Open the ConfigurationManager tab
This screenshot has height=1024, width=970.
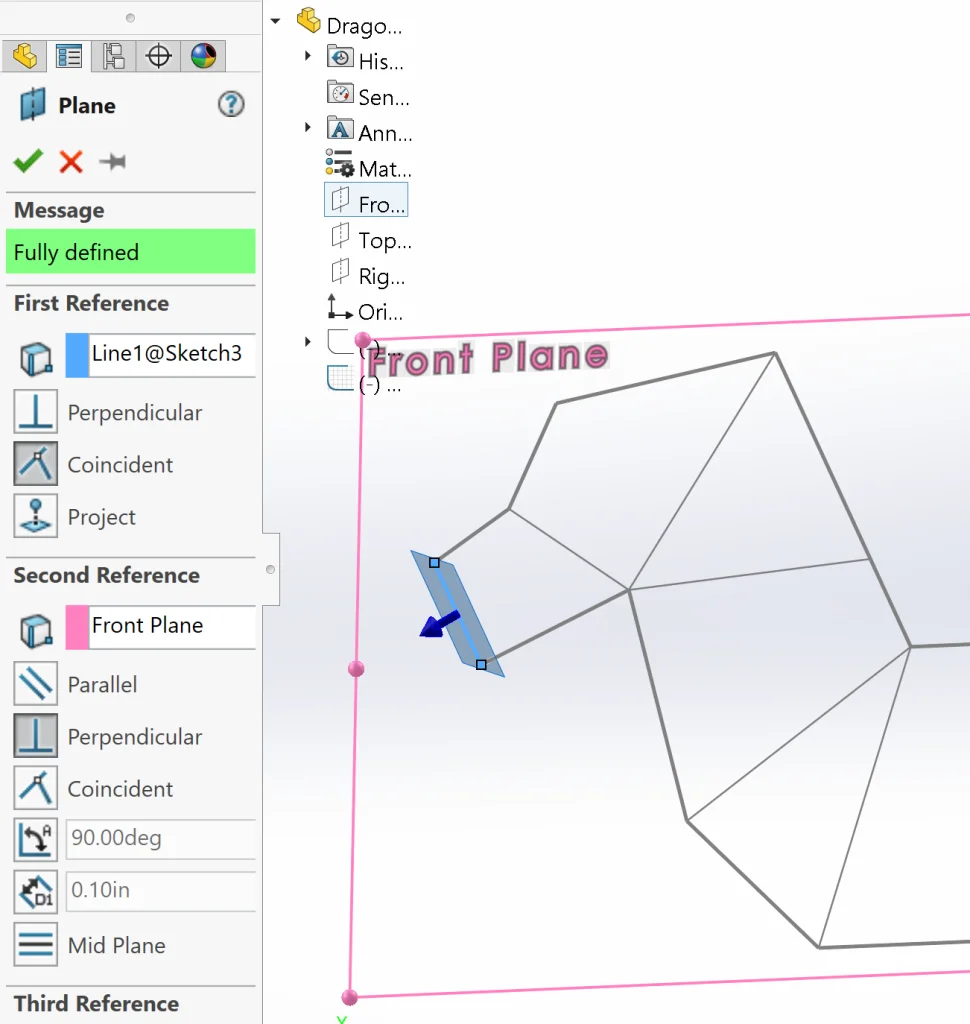tap(113, 56)
